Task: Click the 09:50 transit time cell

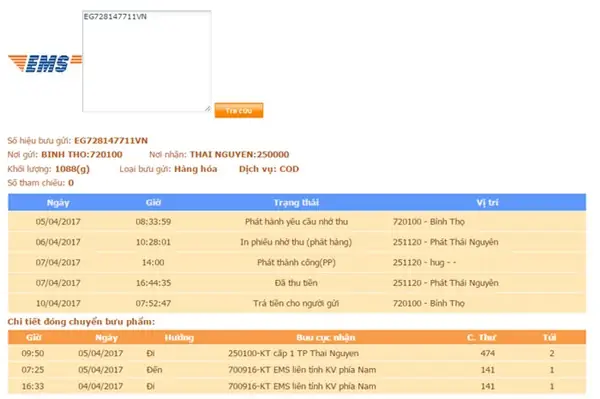Action: click(x=33, y=353)
